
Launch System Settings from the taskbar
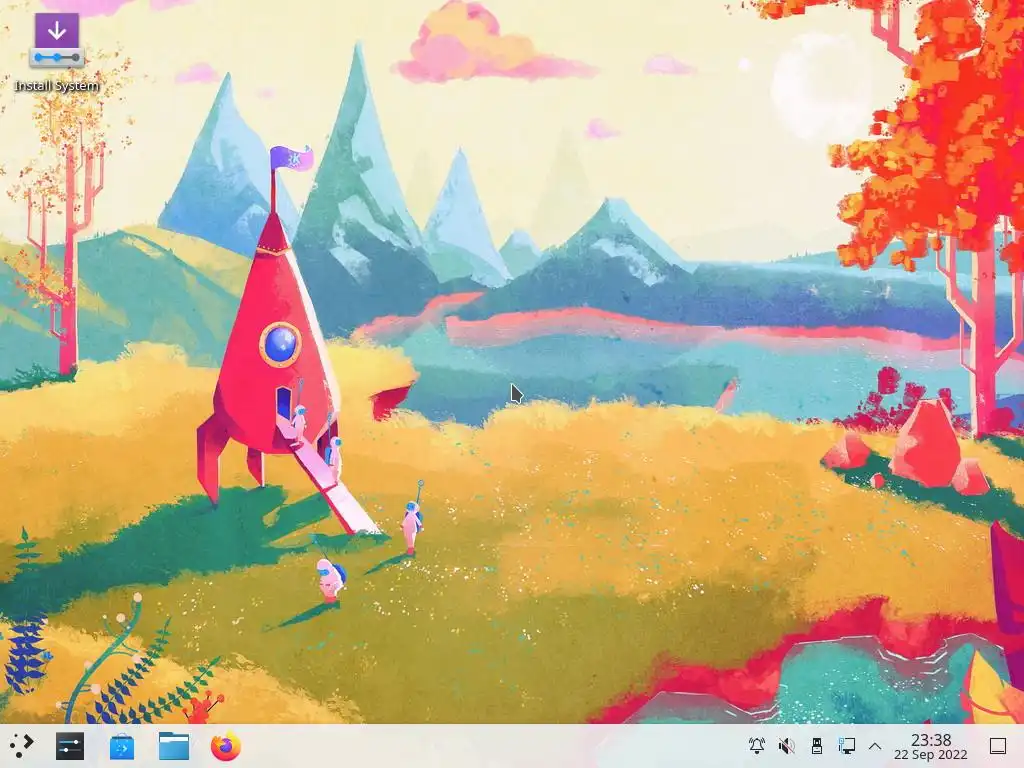tap(70, 746)
